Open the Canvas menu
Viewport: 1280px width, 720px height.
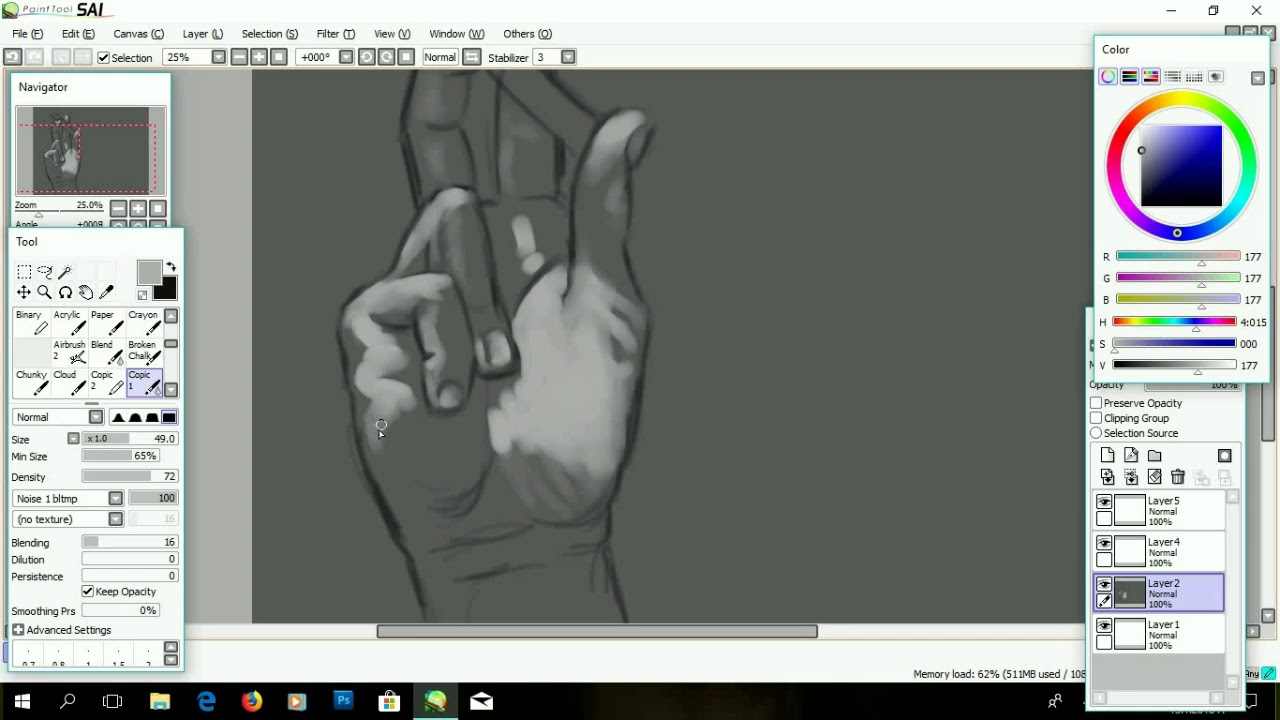pos(138,34)
